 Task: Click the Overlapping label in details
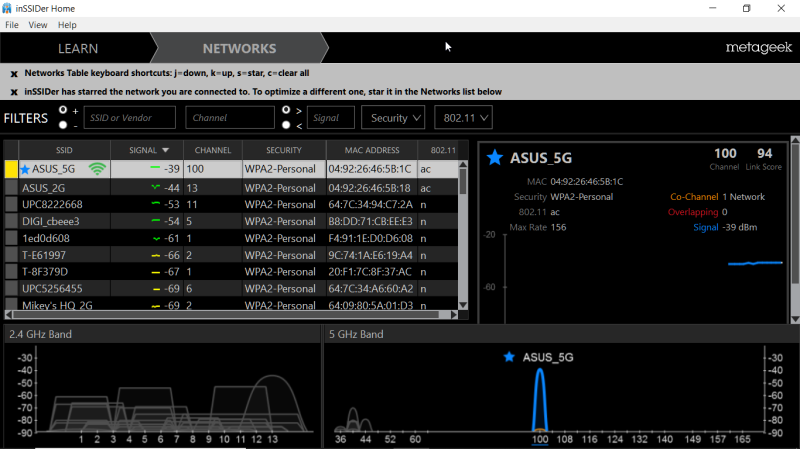tap(693, 212)
